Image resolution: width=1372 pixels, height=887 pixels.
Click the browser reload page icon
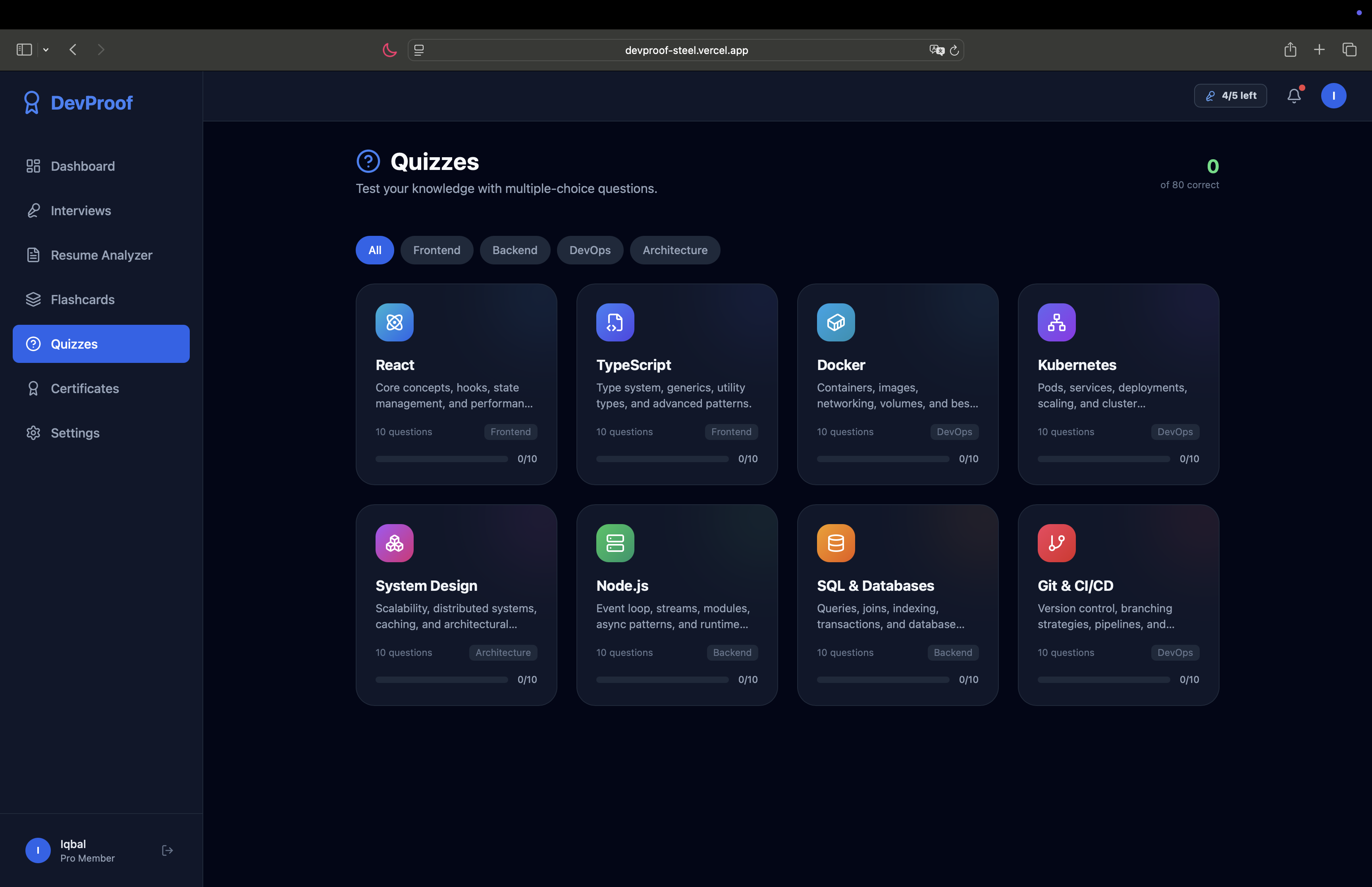[x=954, y=51]
